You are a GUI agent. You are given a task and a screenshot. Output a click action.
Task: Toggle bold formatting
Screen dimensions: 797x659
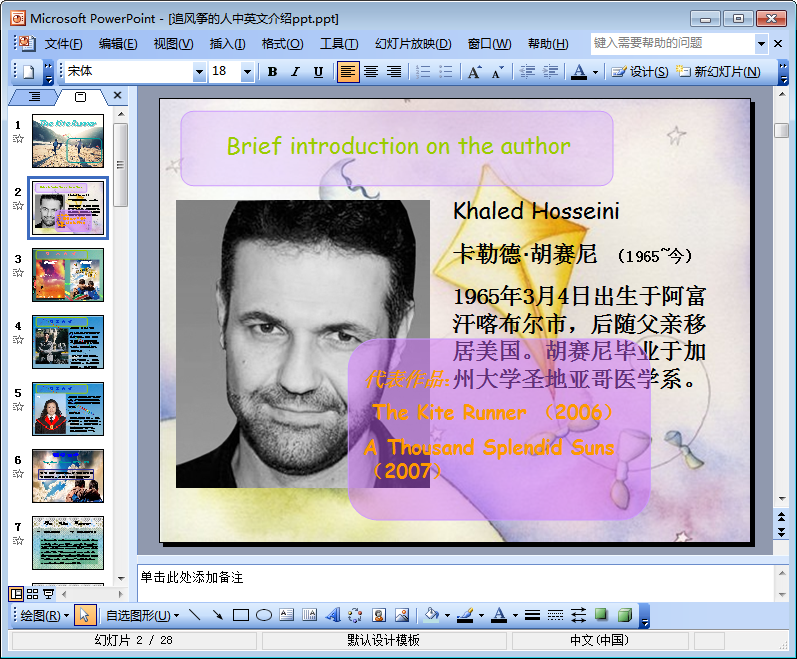pyautogui.click(x=272, y=72)
